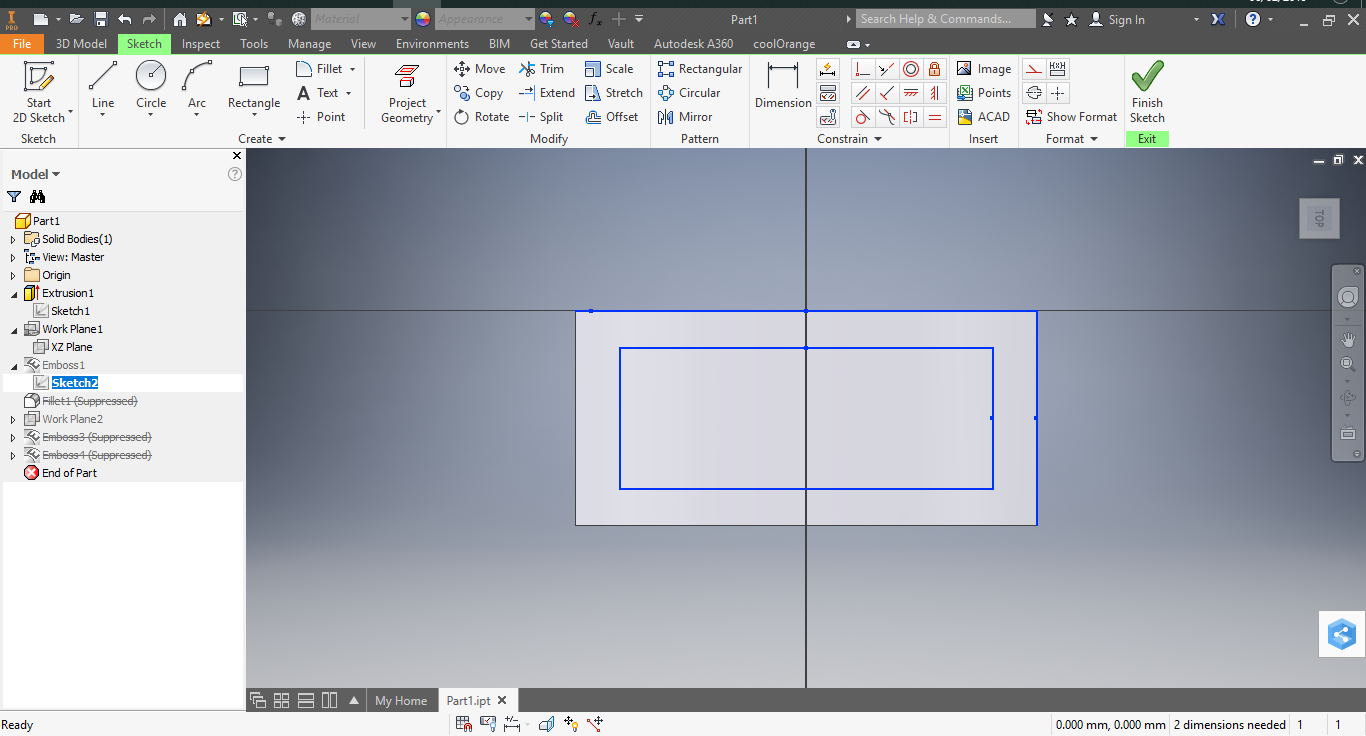Image resolution: width=1366 pixels, height=736 pixels.
Task: Apply the Tangent constraint
Action: pos(862,117)
